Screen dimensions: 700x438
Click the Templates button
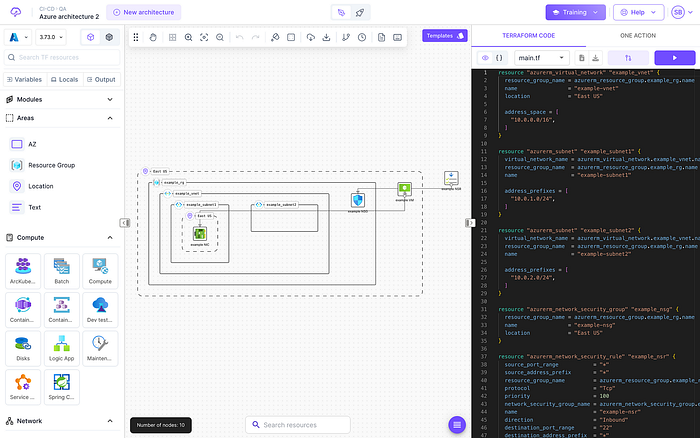pos(445,36)
